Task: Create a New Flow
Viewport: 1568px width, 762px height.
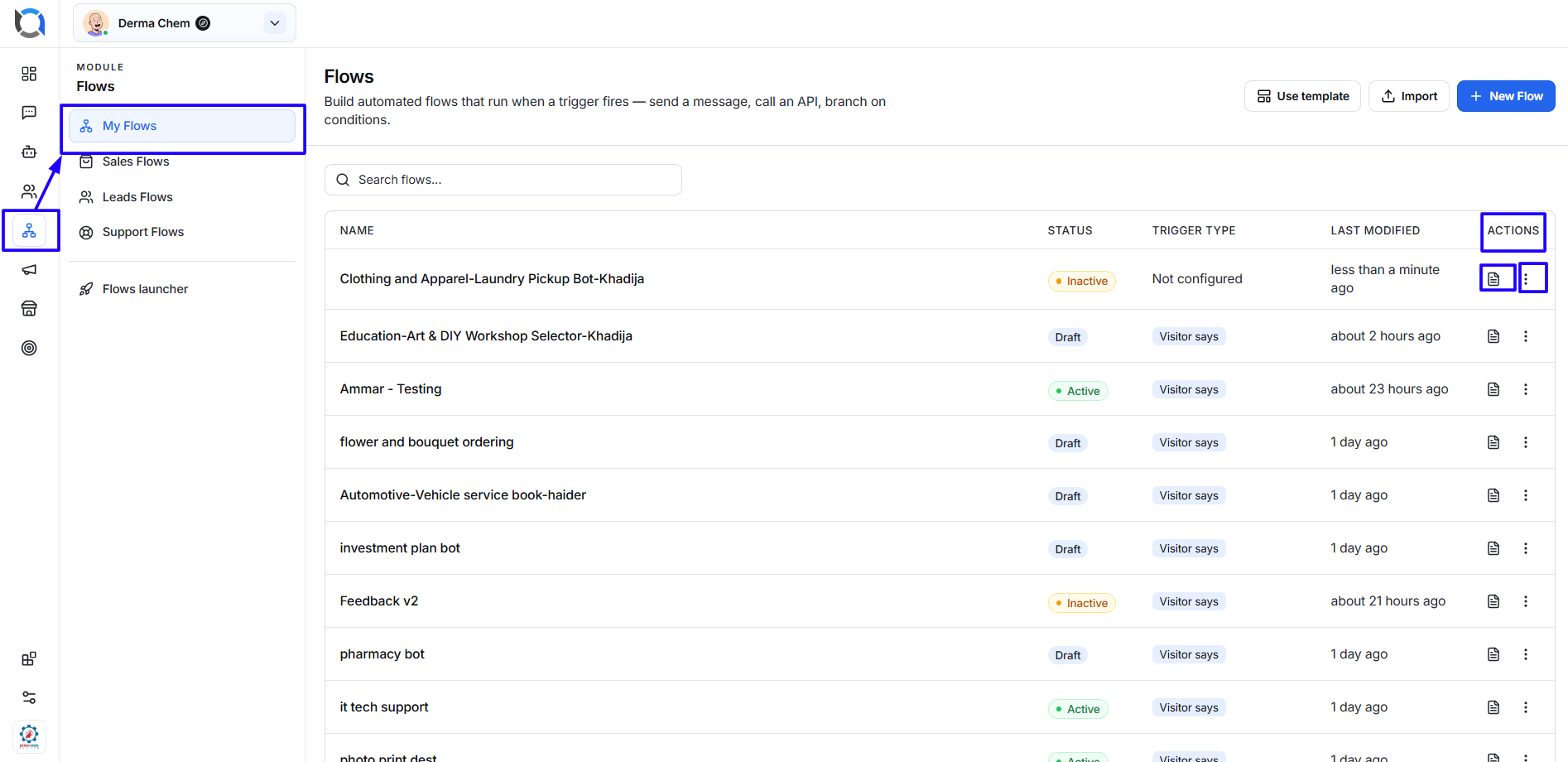Action: click(x=1506, y=96)
